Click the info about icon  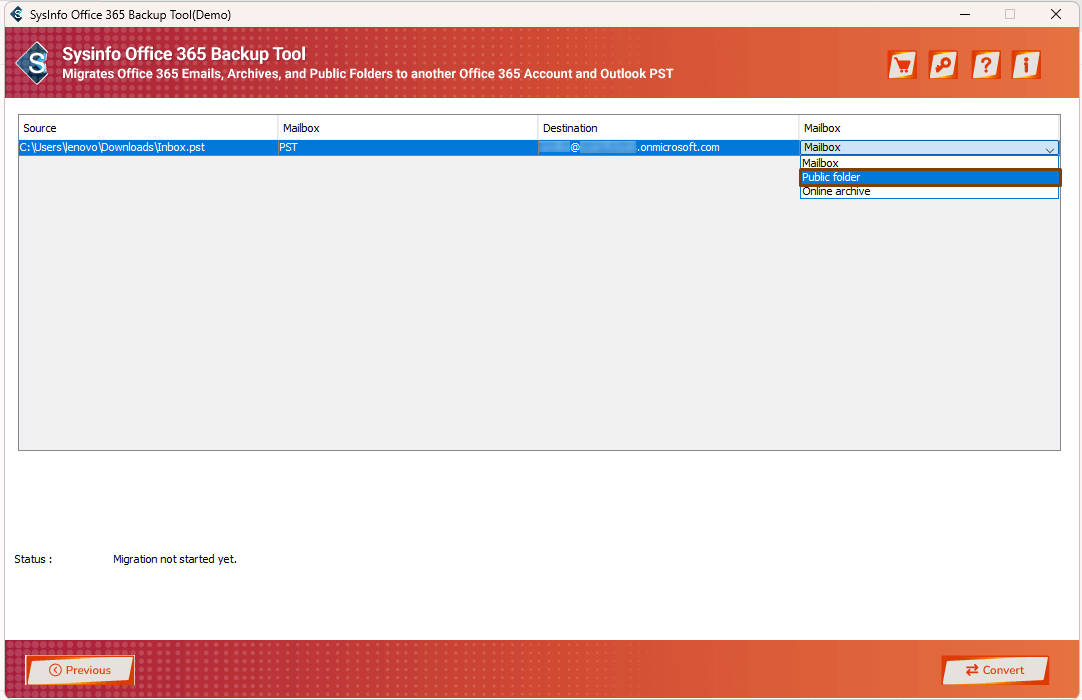coord(1026,65)
